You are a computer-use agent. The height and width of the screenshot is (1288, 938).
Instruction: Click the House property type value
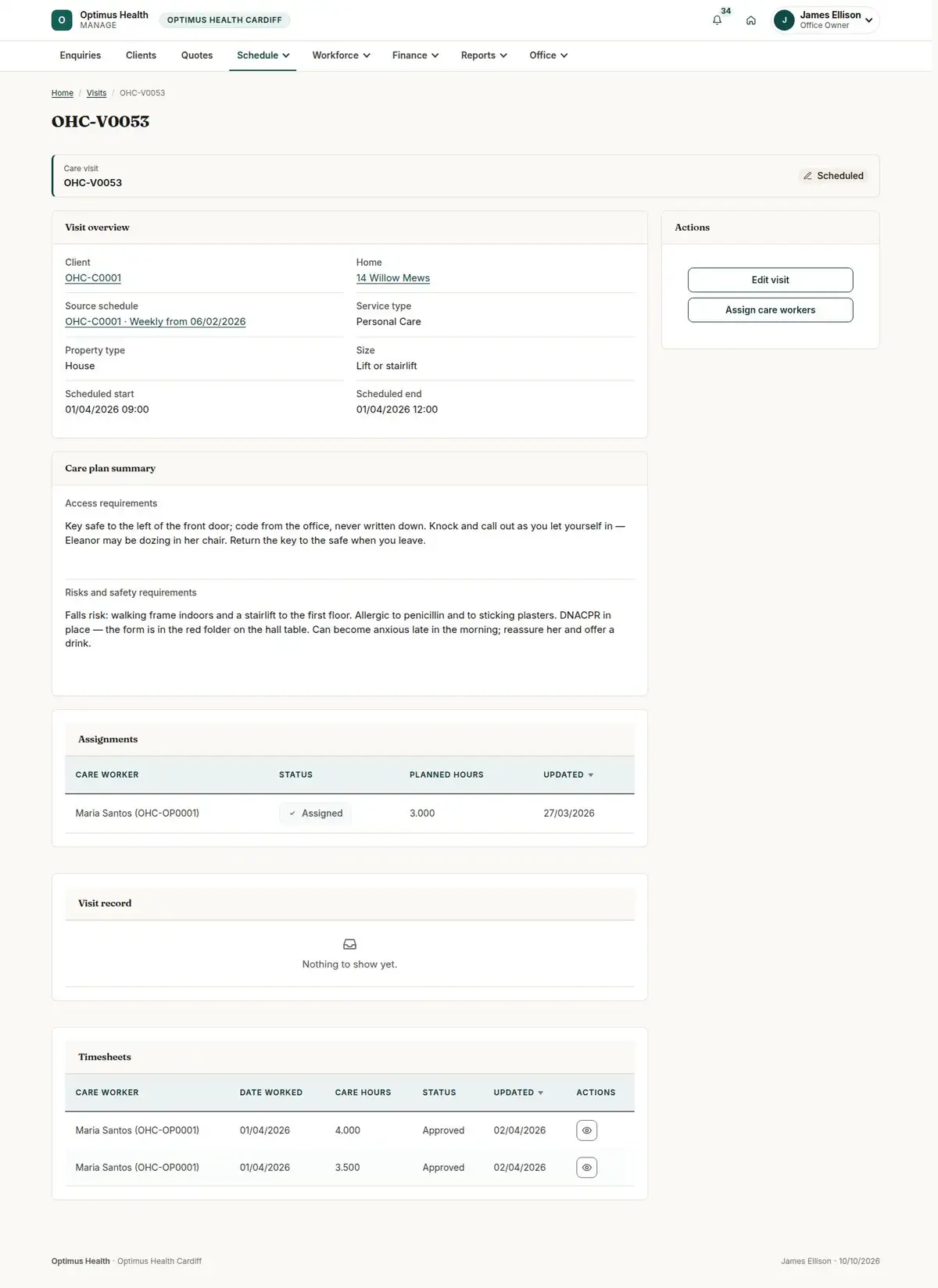[80, 366]
